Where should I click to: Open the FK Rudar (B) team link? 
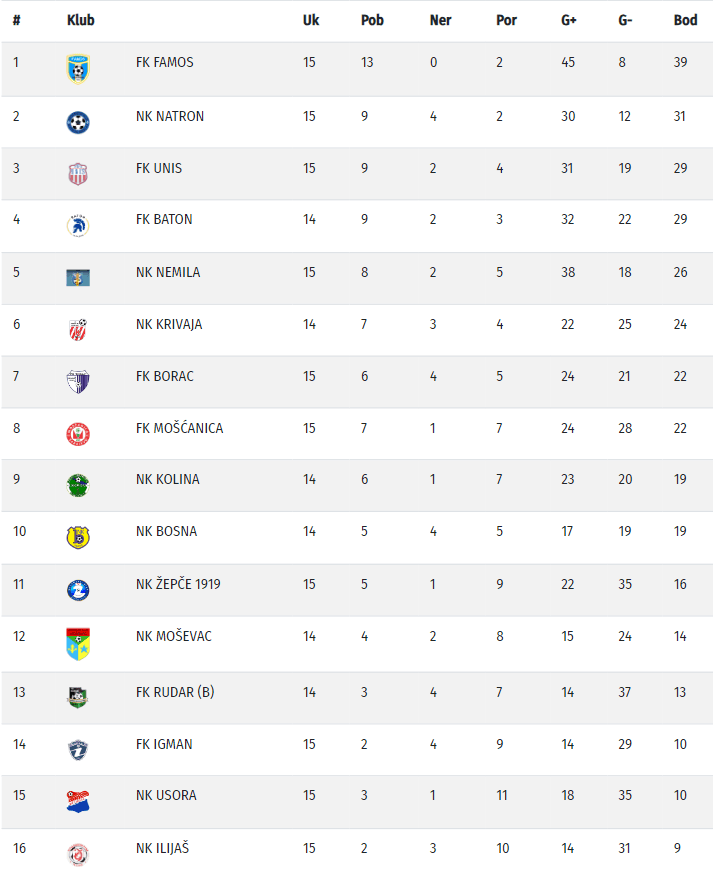click(175, 692)
